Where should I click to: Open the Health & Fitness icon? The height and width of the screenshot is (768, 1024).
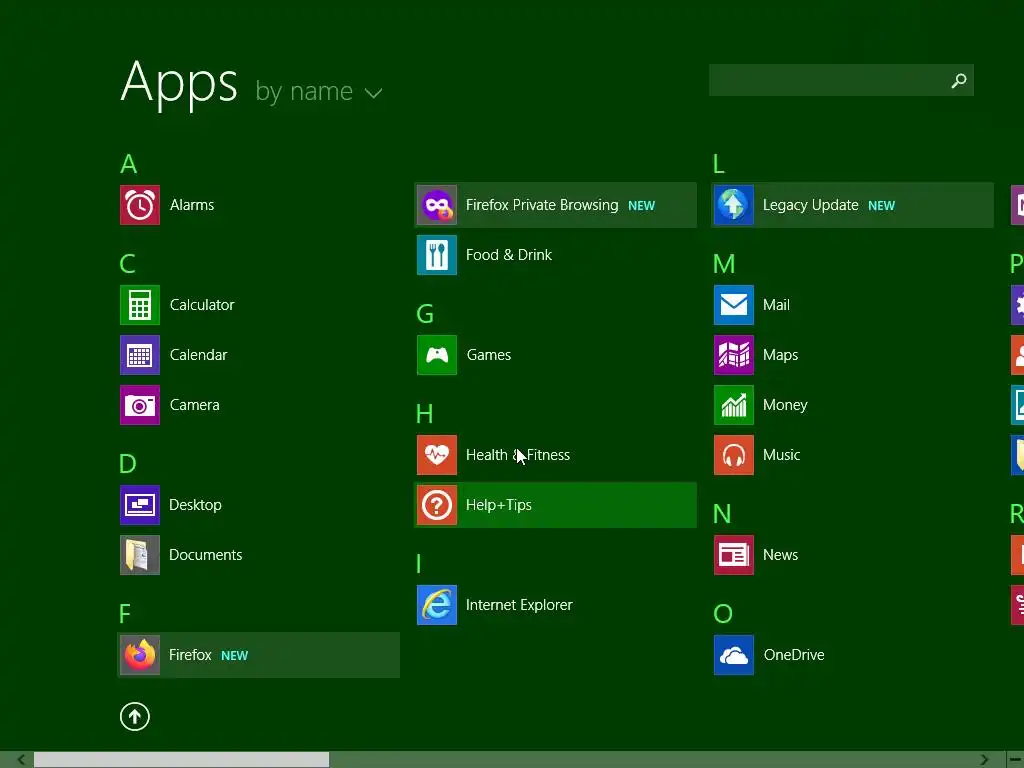[437, 455]
